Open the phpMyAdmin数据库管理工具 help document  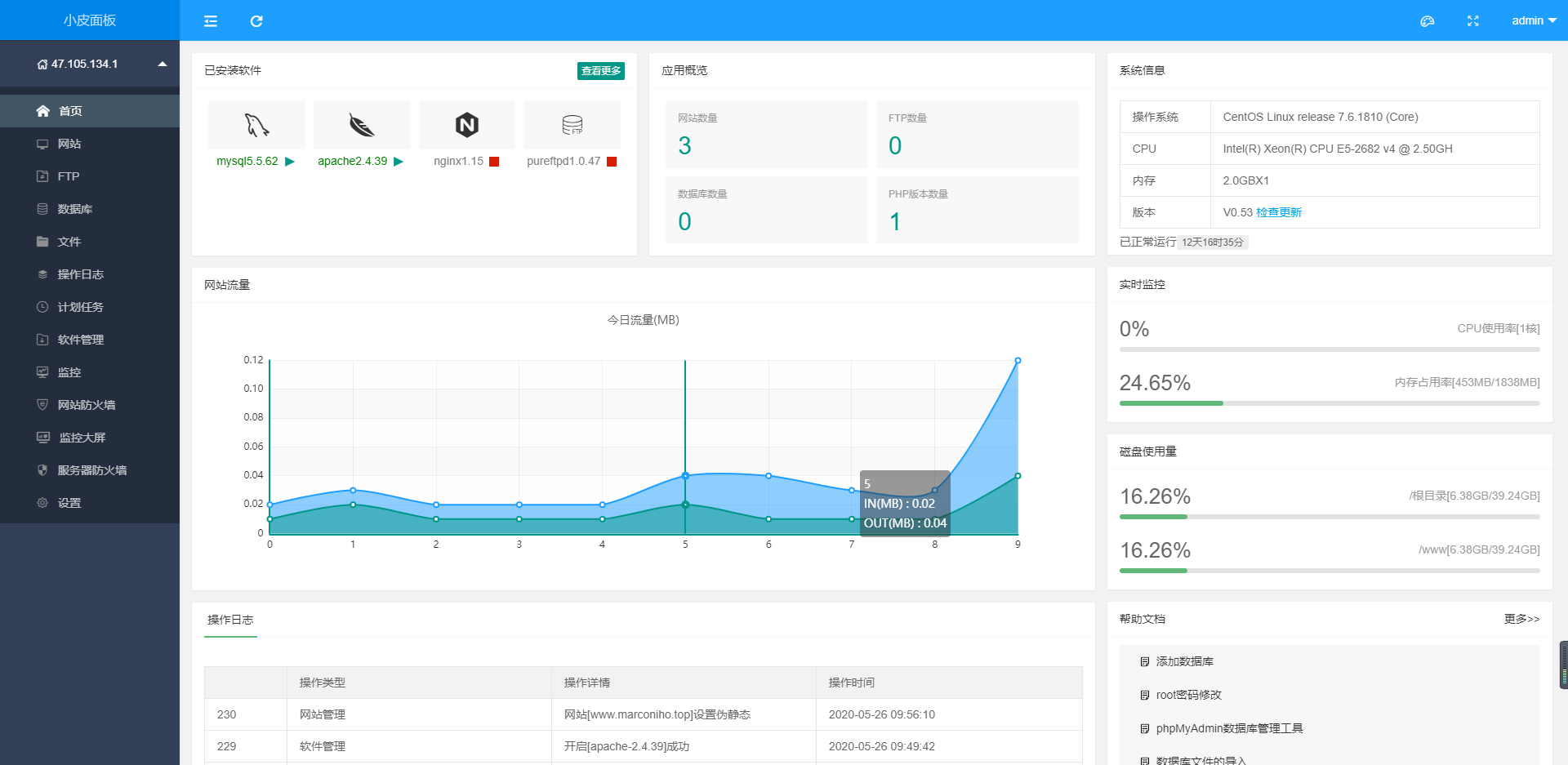pyautogui.click(x=1230, y=729)
